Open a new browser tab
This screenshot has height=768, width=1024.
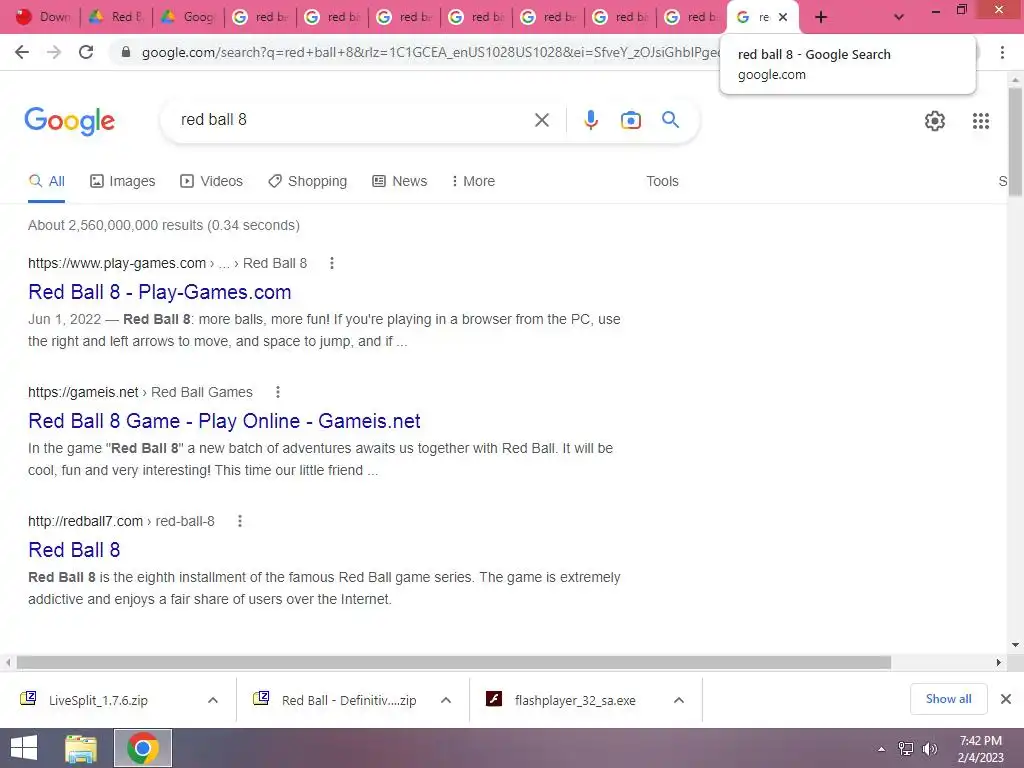821,18
